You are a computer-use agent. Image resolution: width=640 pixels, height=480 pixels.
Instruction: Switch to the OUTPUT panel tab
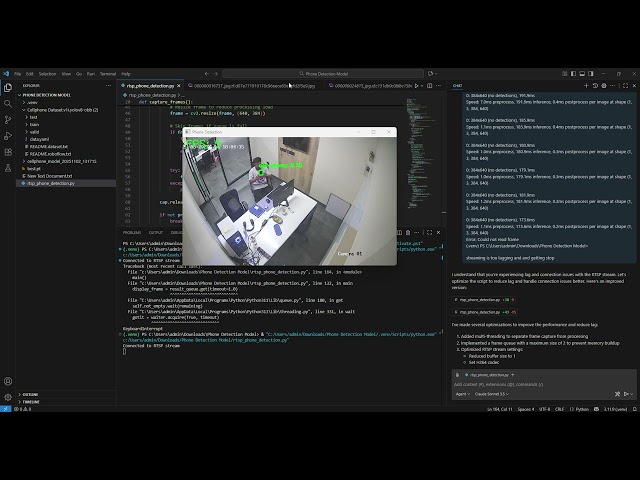point(156,233)
